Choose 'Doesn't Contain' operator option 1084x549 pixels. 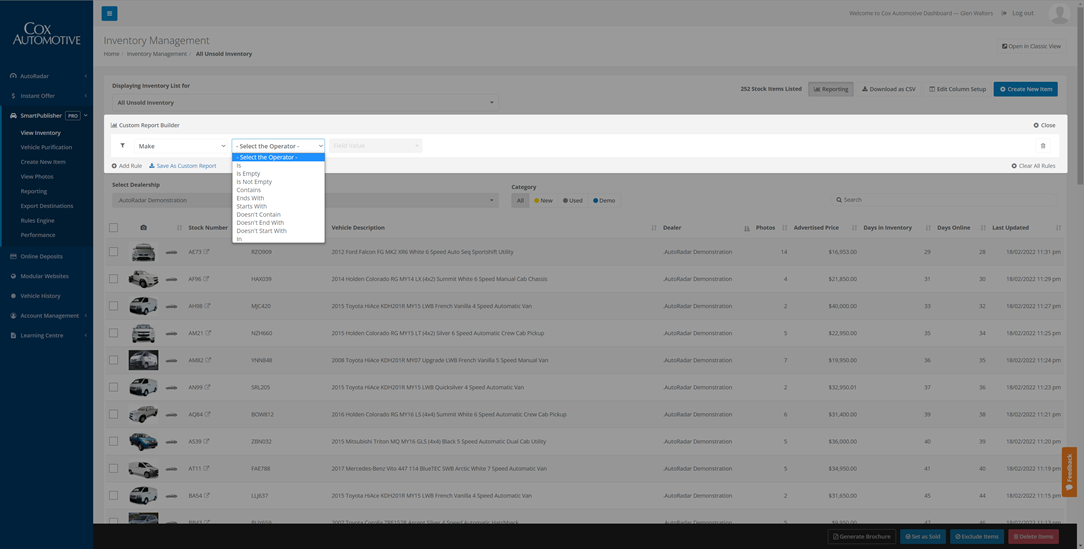point(278,214)
